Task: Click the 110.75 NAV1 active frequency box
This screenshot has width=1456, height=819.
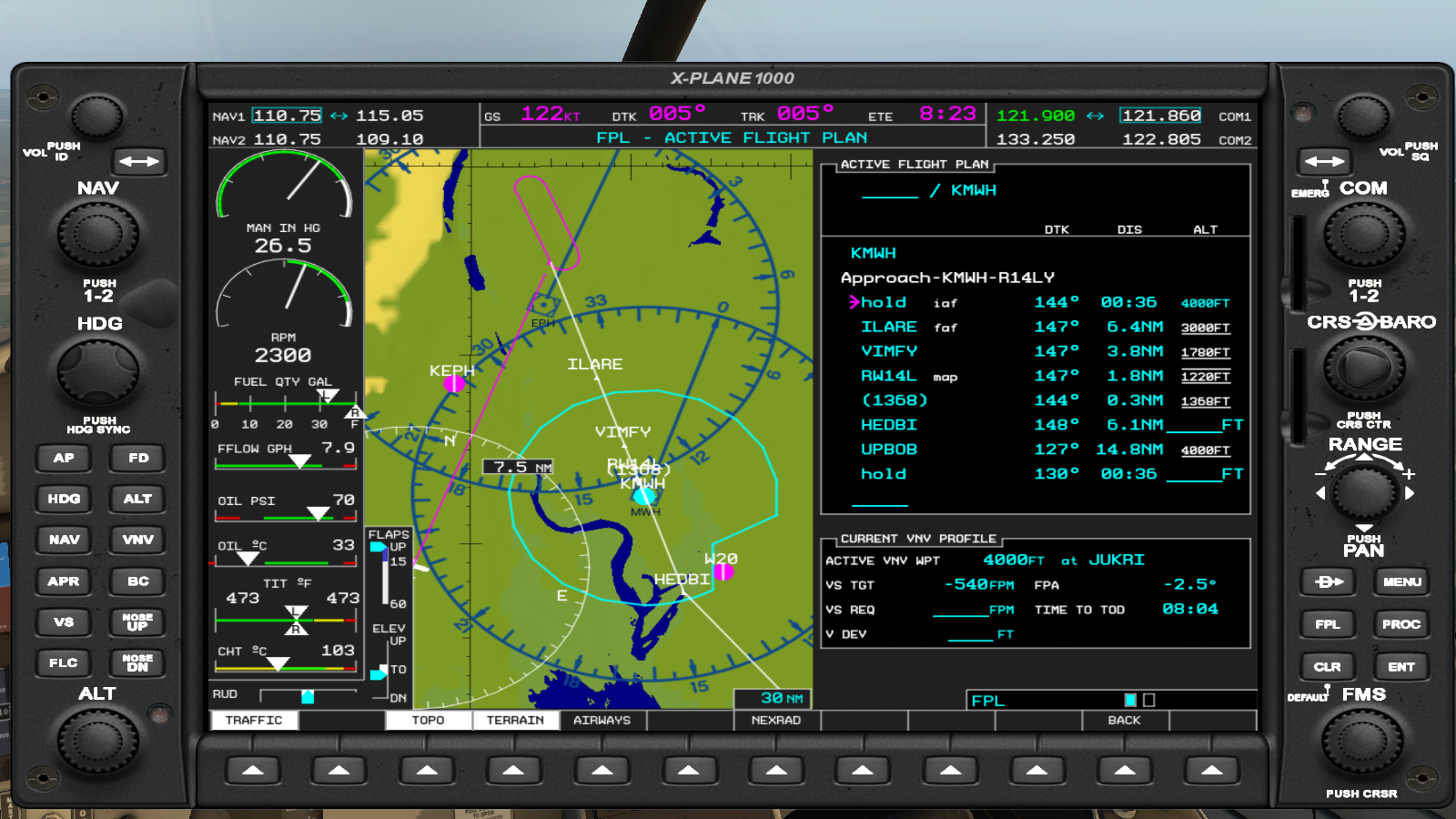Action: 287,116
